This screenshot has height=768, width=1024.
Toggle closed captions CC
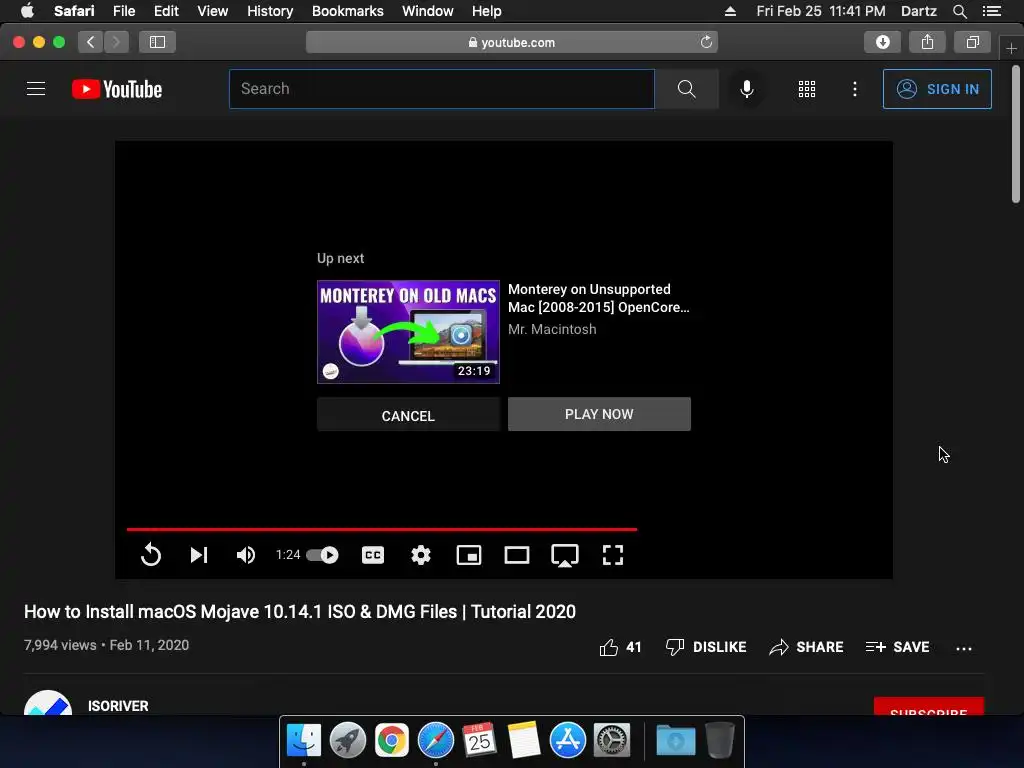point(373,555)
